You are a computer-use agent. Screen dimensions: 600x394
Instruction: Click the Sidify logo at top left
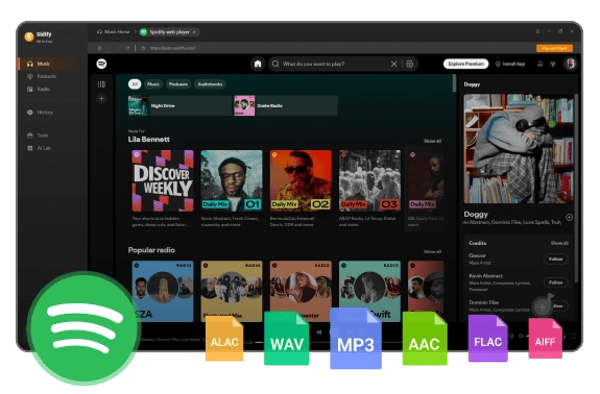pyautogui.click(x=29, y=37)
